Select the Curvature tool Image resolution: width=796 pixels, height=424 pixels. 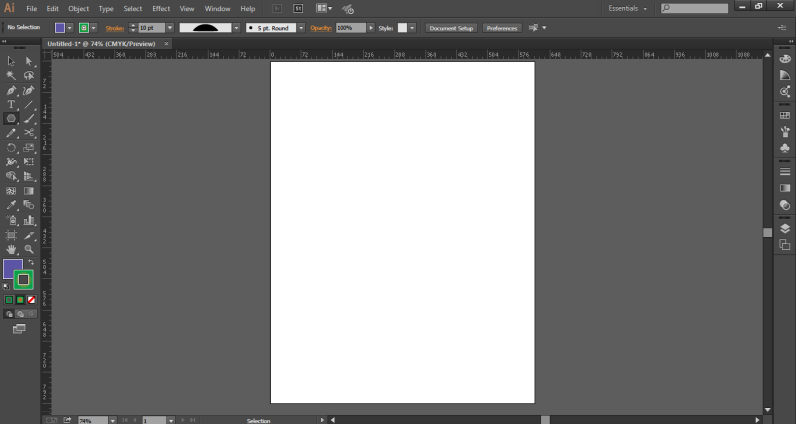[x=29, y=90]
